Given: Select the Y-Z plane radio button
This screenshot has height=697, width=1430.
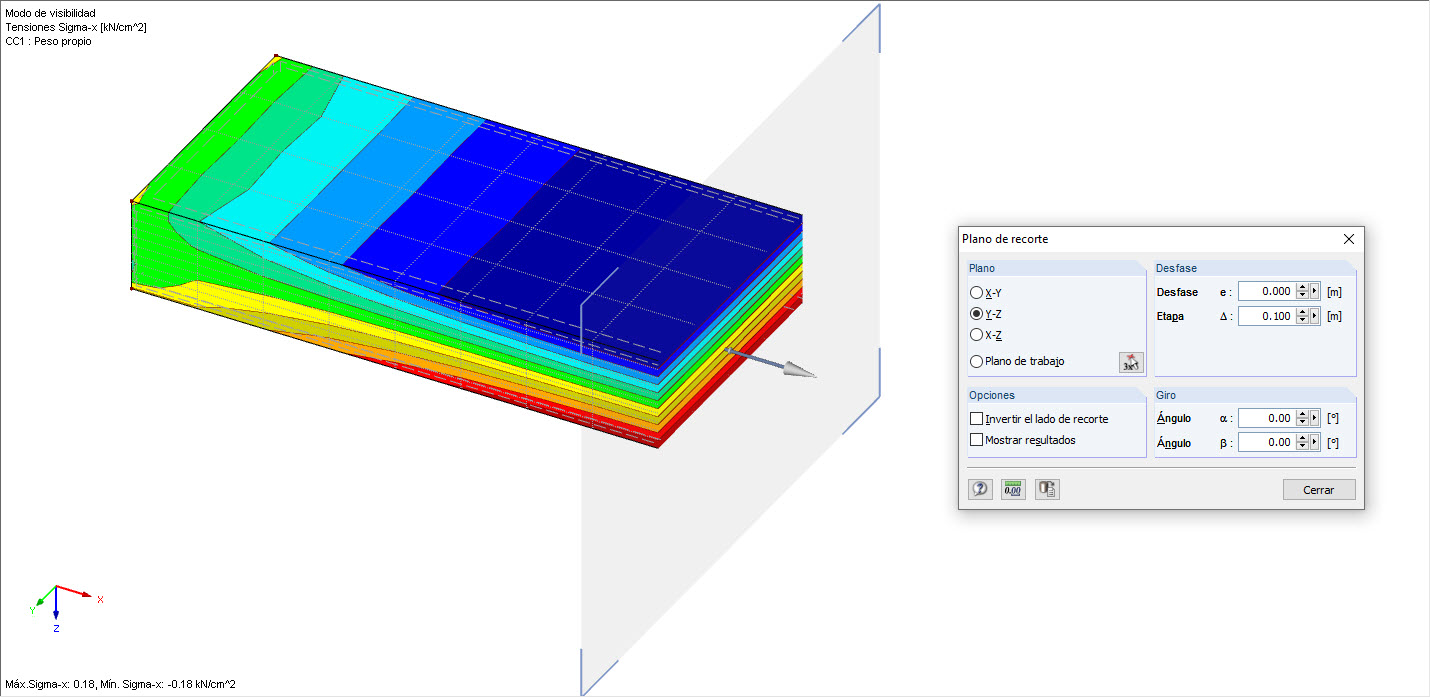Looking at the screenshot, I should pos(976,314).
